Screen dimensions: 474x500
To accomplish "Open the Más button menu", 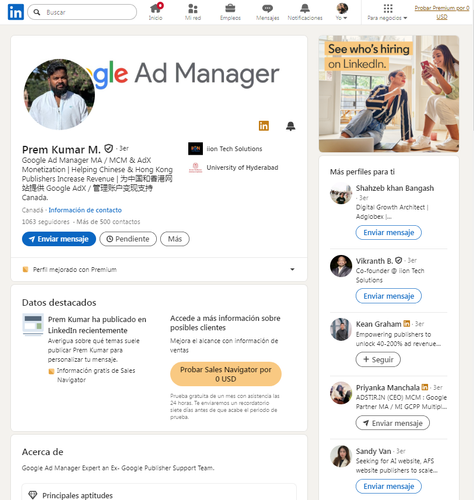I will tap(175, 239).
